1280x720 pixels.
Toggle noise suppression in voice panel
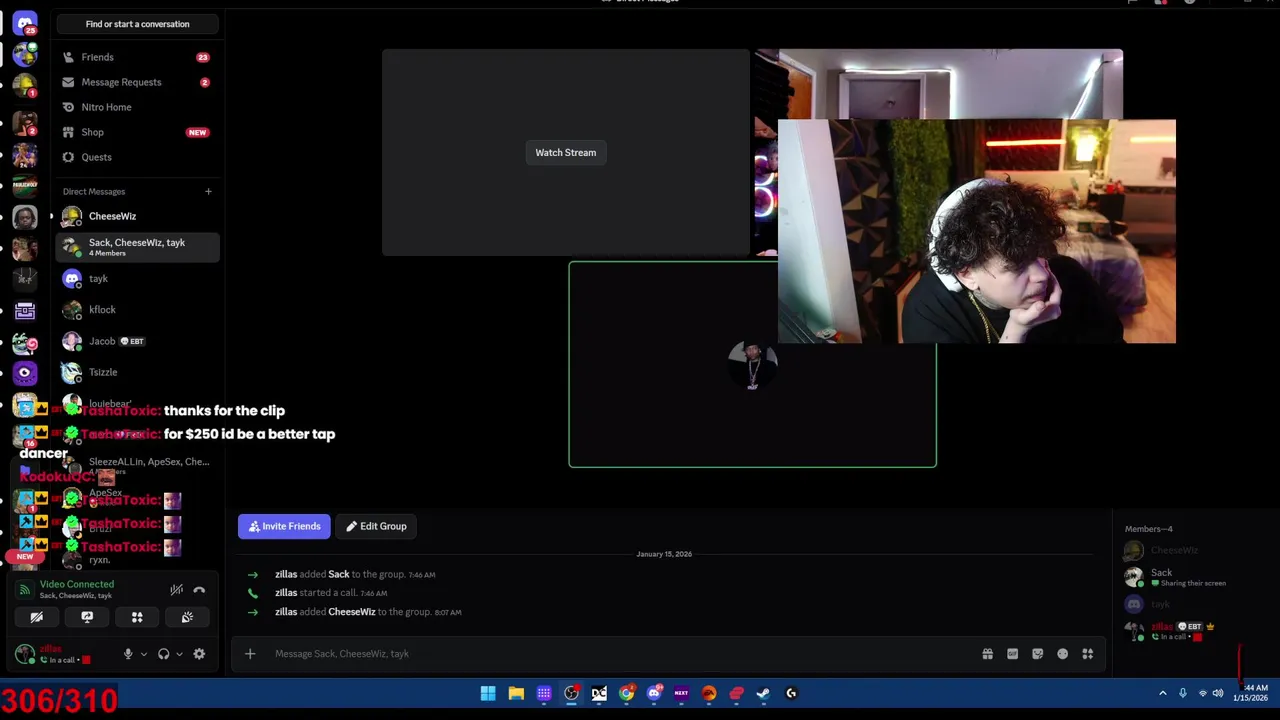[x=176, y=590]
